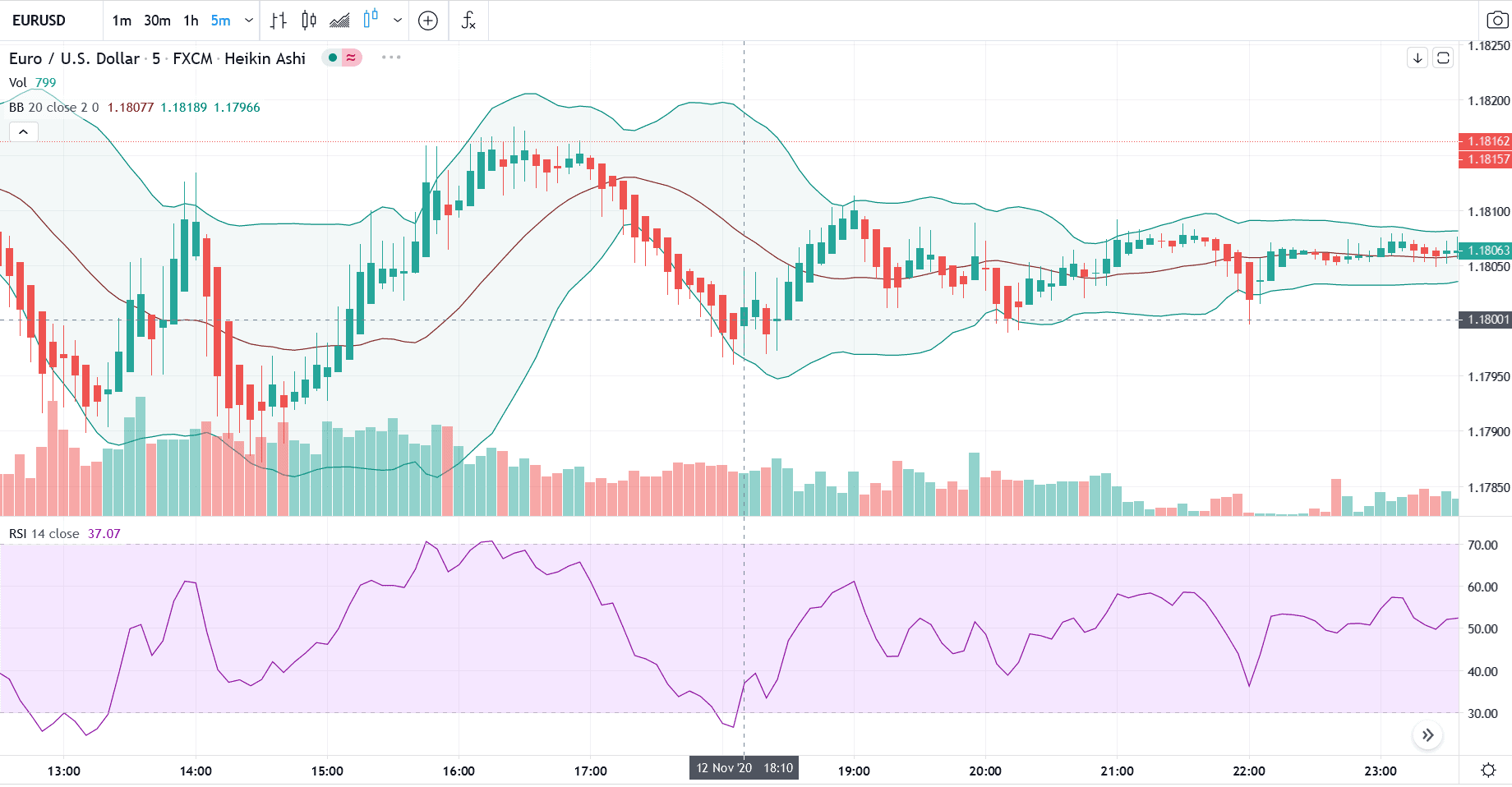Take a chart snapshot with camera icon
Screen dimensions: 1512x787
[1497, 21]
